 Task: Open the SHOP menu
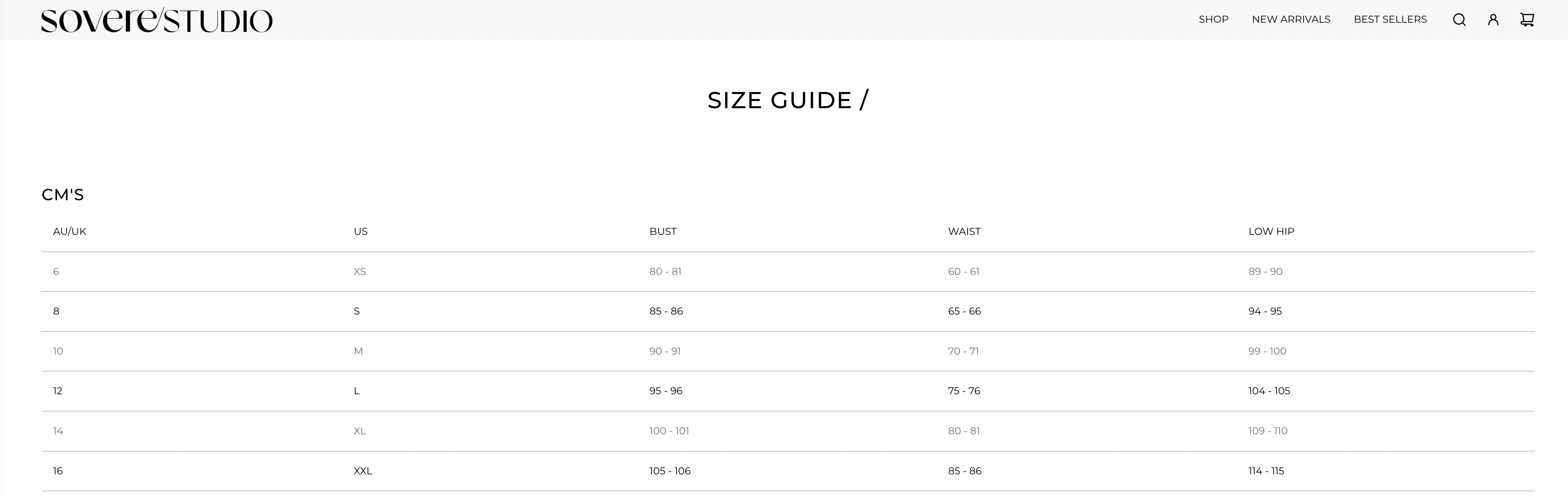point(1213,20)
